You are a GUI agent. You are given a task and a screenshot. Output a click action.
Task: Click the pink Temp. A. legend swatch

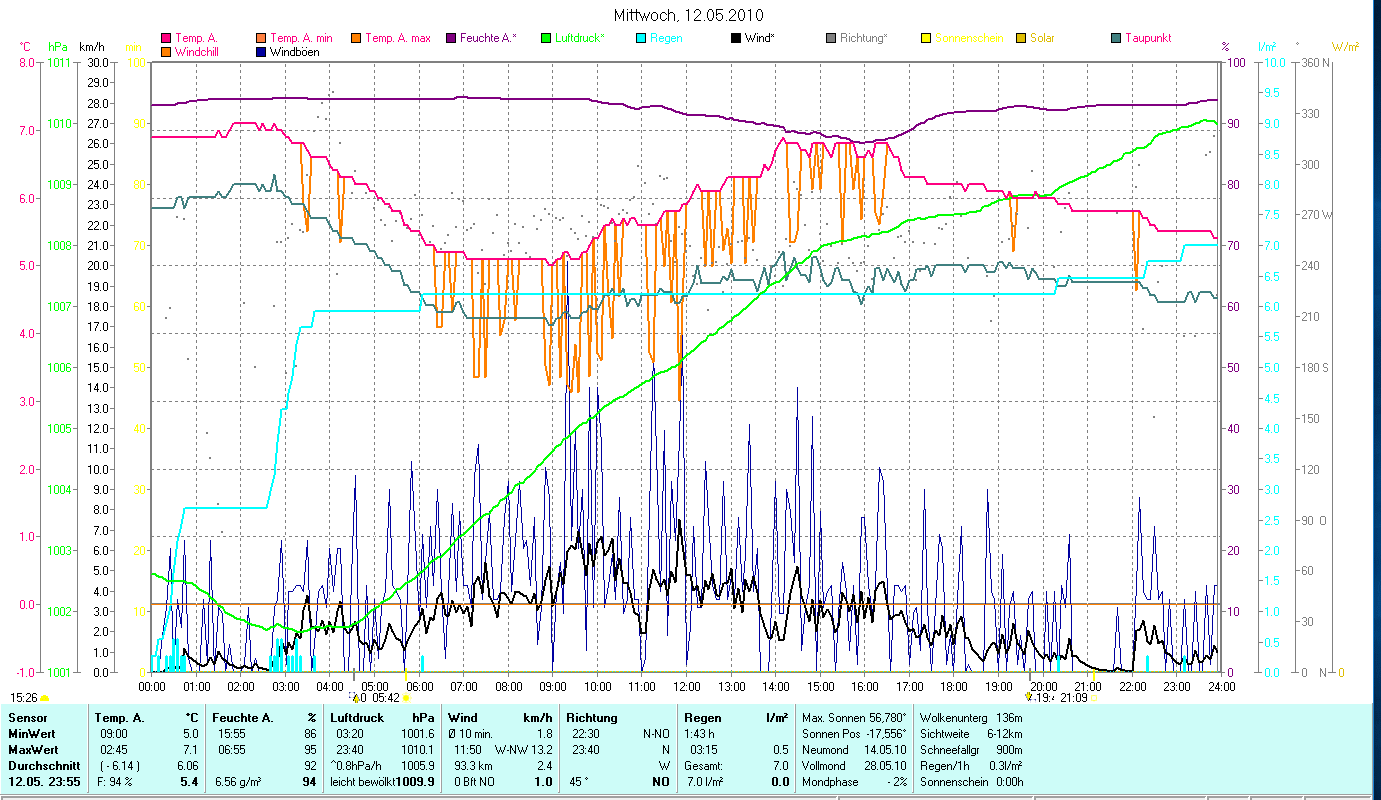coord(166,38)
